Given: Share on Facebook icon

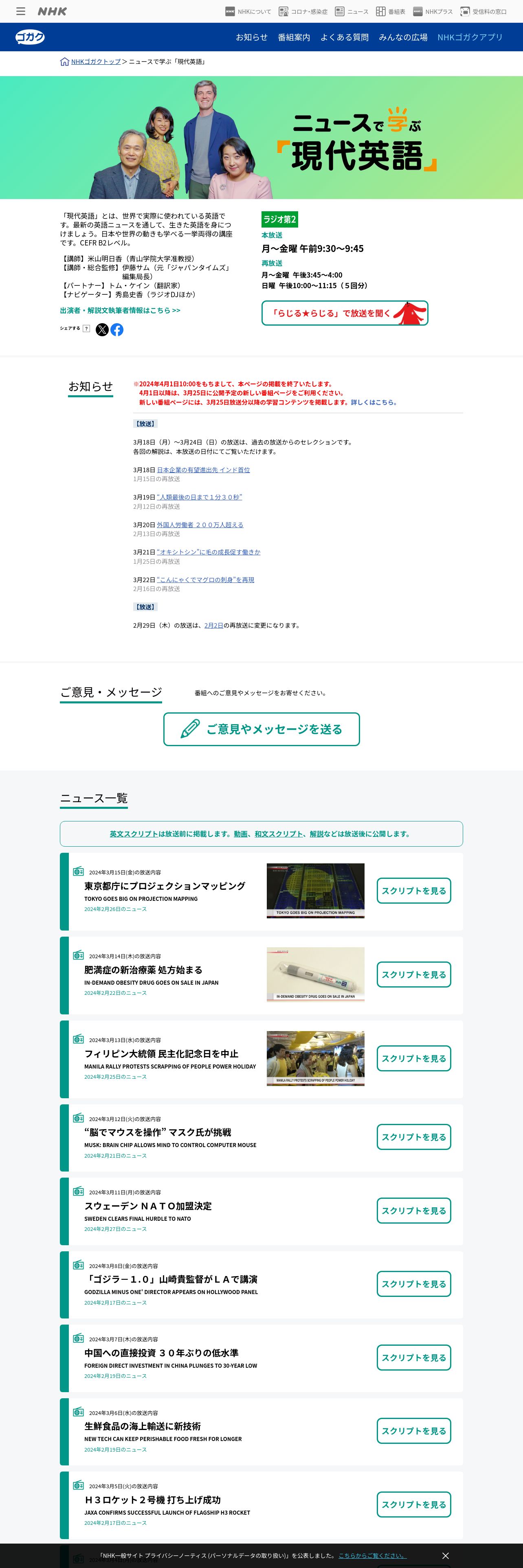Looking at the screenshot, I should click(117, 330).
